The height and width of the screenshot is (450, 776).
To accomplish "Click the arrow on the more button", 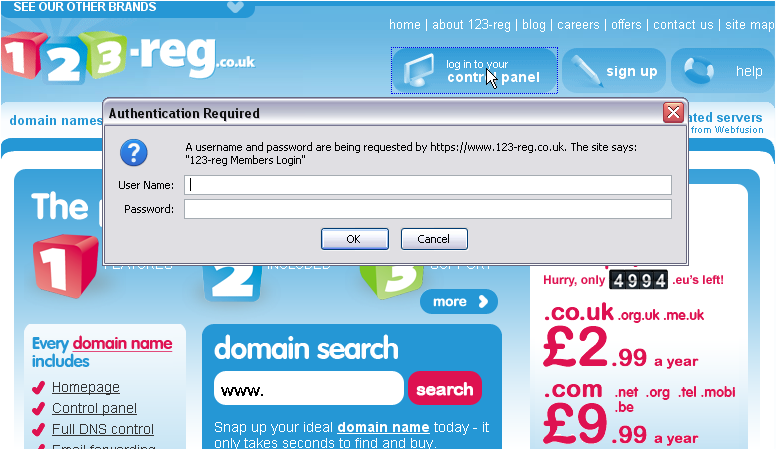I will pos(484,301).
